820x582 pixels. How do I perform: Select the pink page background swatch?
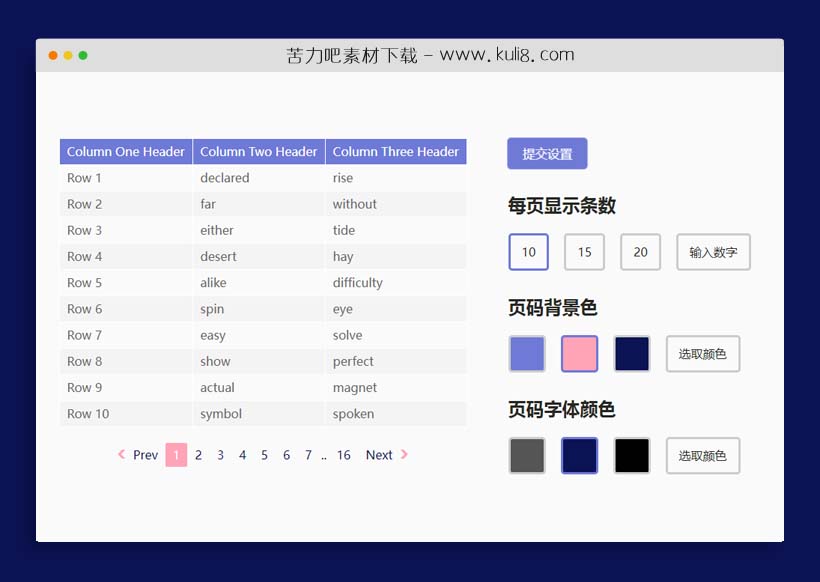point(579,353)
